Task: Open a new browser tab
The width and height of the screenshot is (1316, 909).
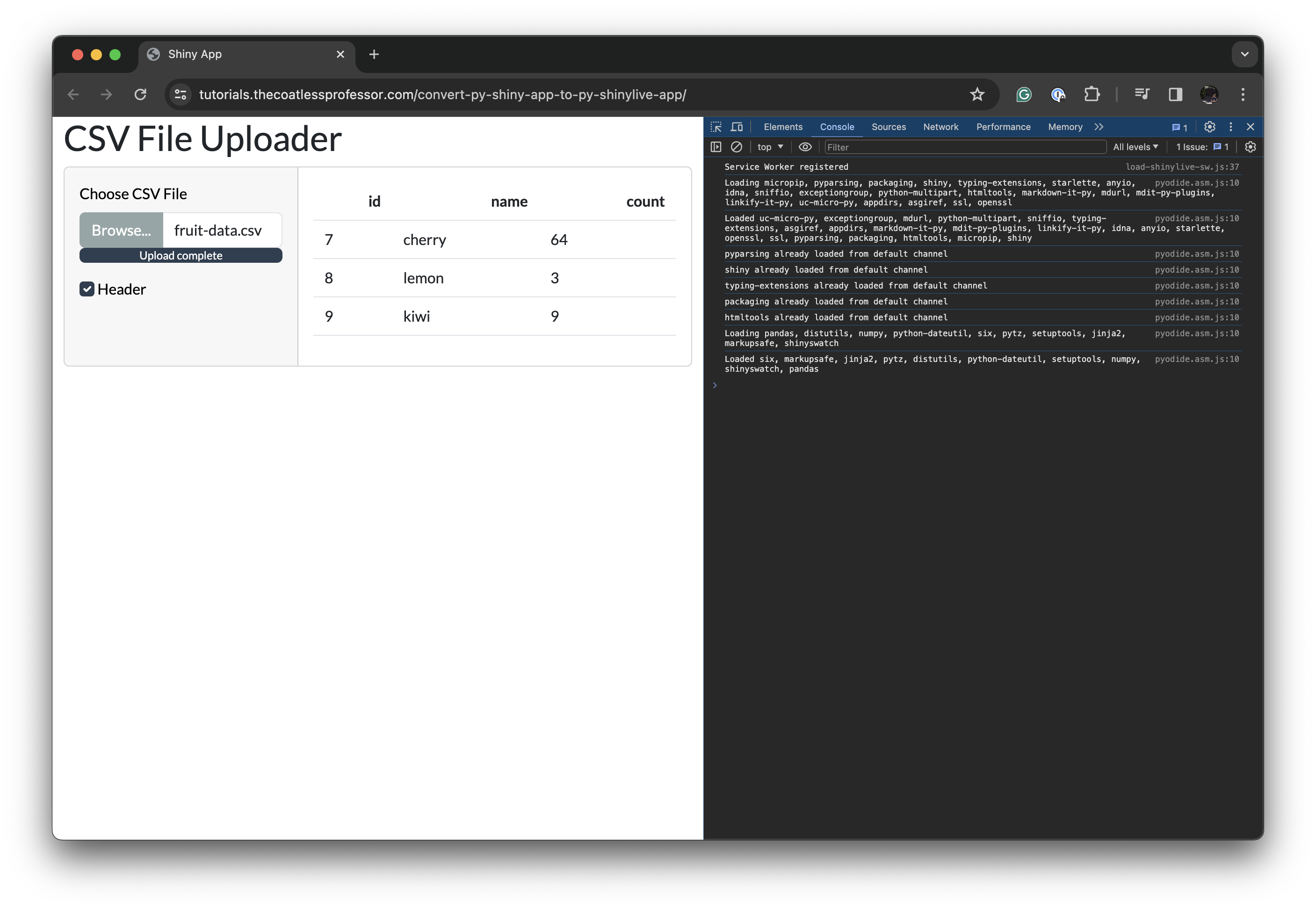Action: [x=374, y=54]
